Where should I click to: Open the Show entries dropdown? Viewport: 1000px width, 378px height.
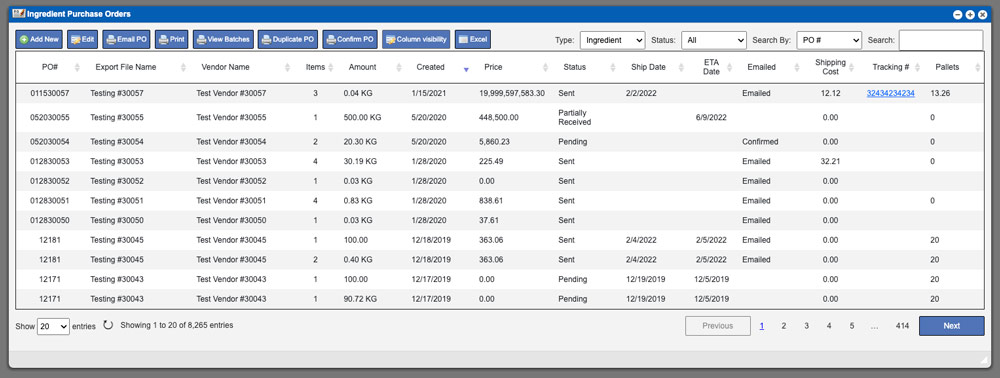[53, 326]
